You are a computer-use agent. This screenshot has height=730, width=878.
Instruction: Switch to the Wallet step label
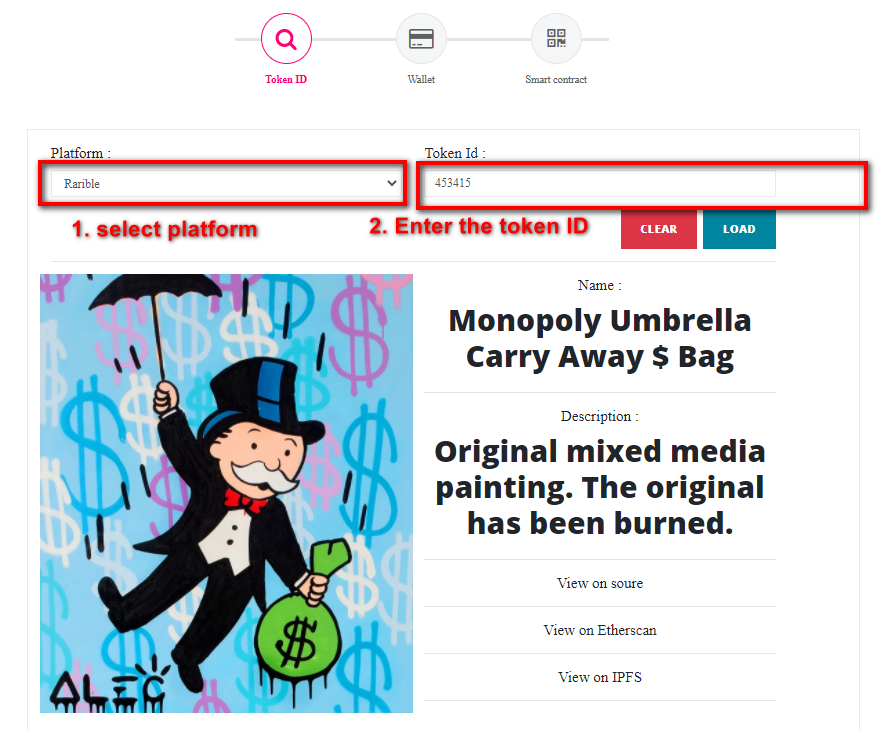pyautogui.click(x=421, y=79)
